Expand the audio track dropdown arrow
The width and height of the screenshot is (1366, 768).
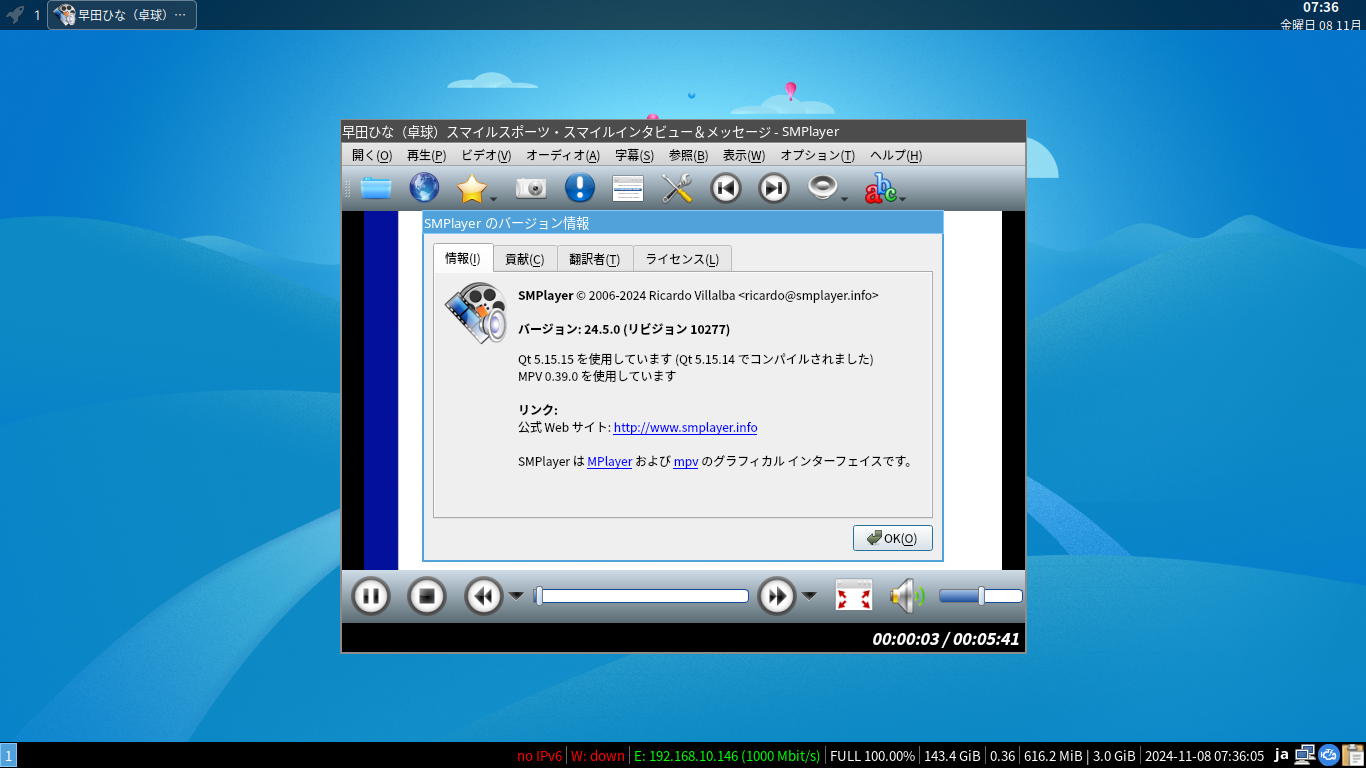844,198
